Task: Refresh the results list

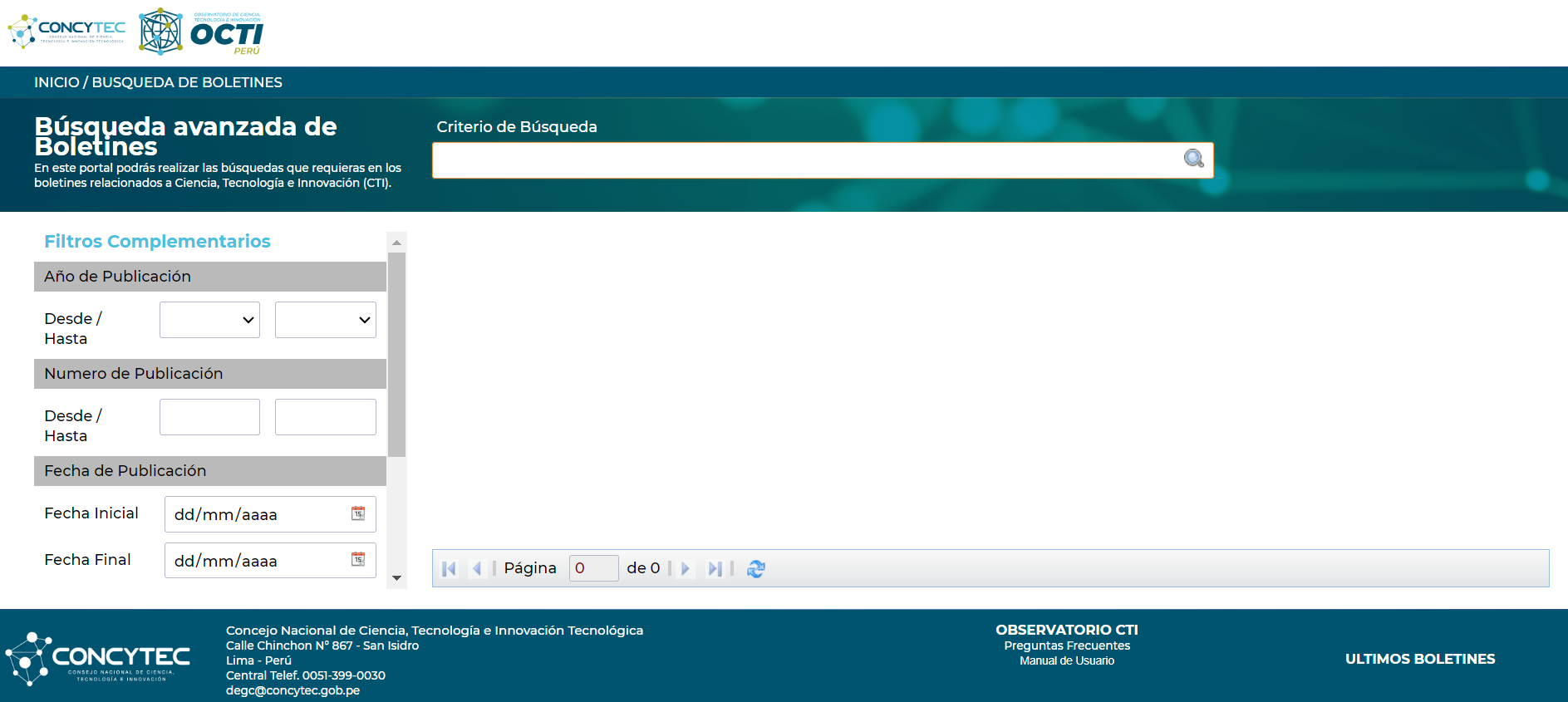Action: pyautogui.click(x=755, y=569)
